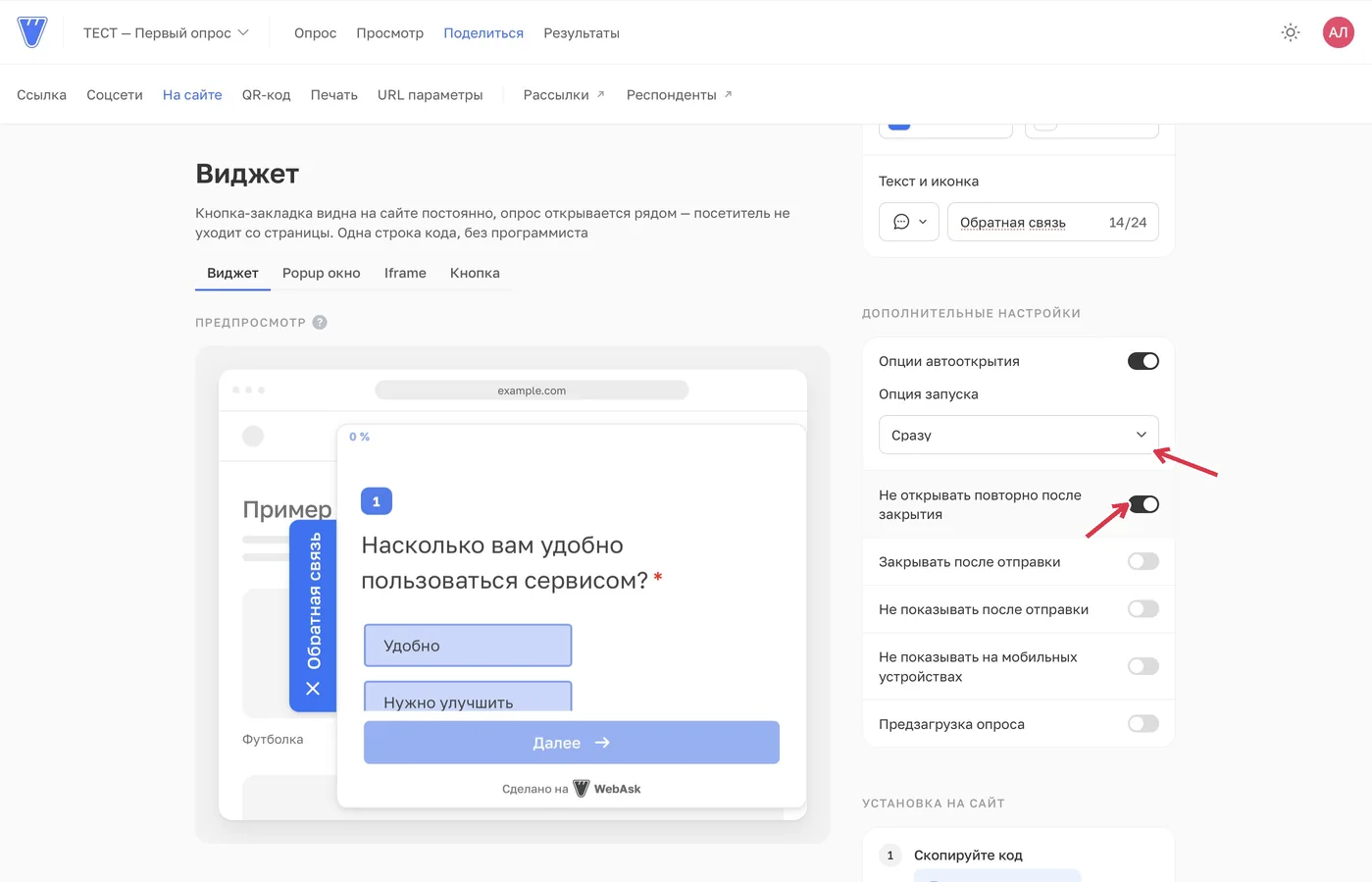
Task: Select the Виджет embed type tab
Action: point(232,273)
